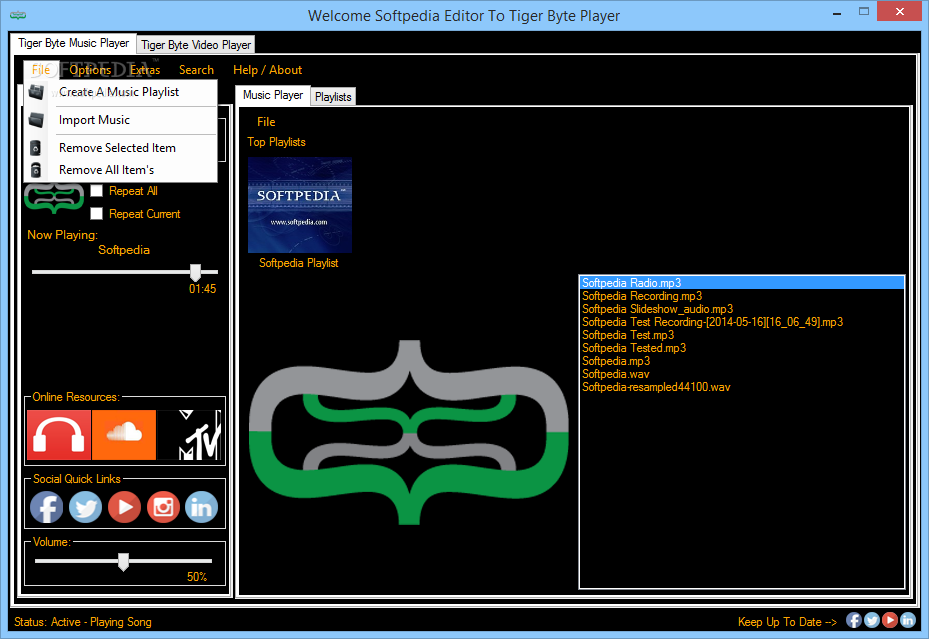Click the LinkedIn icon in the status bar
Screen dimensions: 929x639
(908, 620)
